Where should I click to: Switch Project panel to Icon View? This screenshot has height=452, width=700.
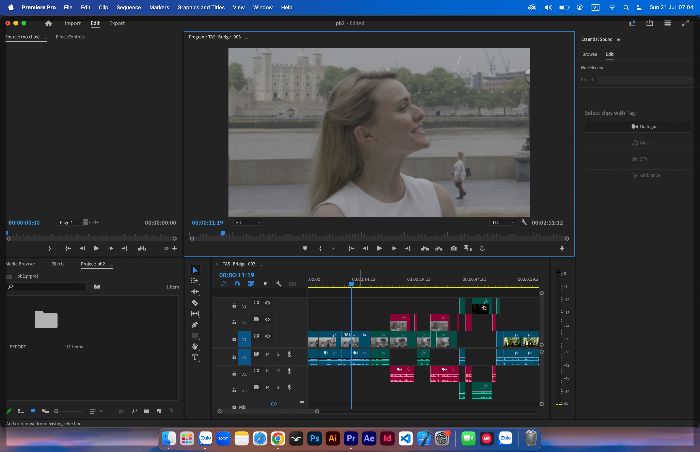[33, 411]
